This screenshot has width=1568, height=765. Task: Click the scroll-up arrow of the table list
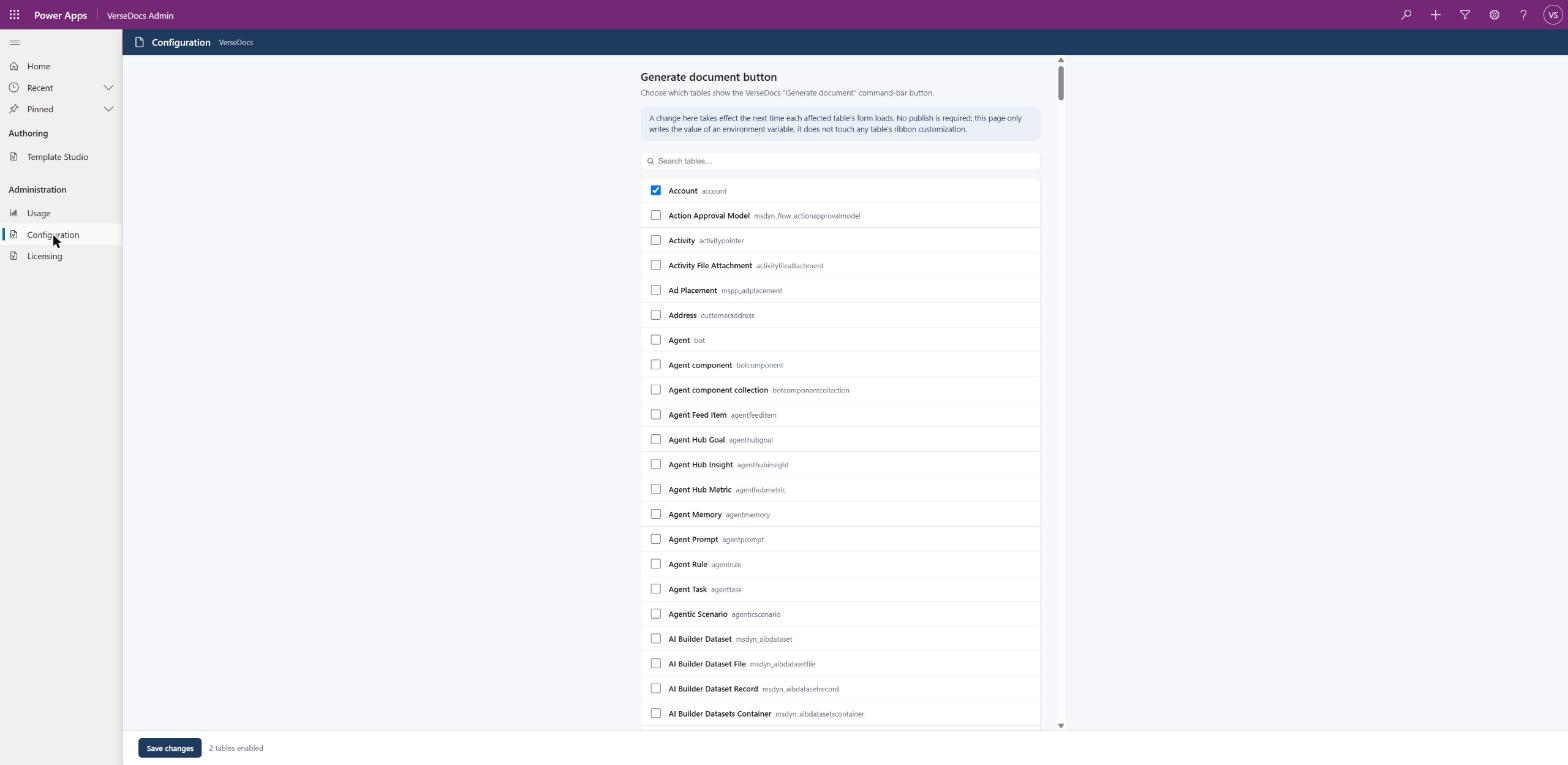coord(1060,60)
